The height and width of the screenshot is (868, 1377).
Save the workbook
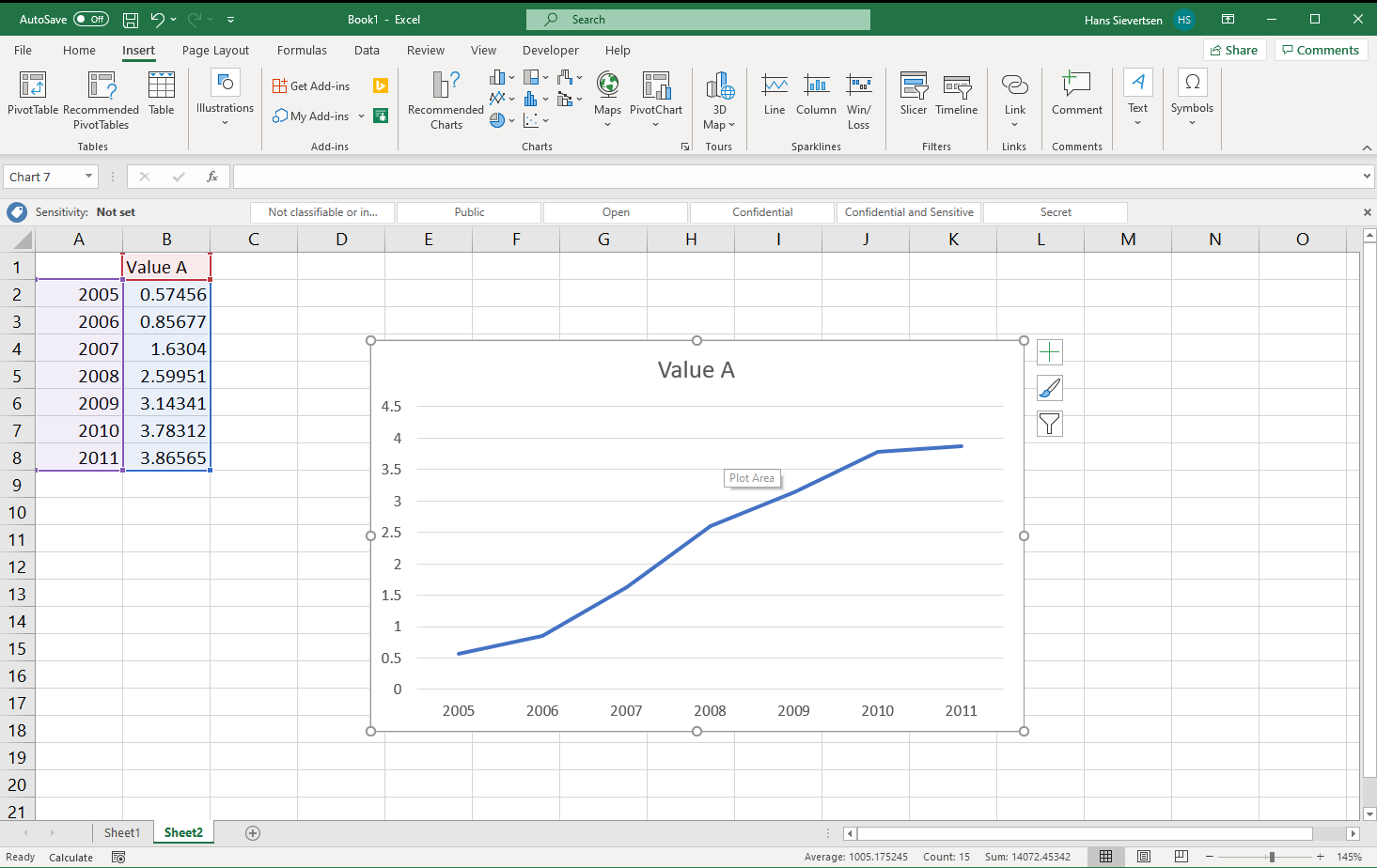pyautogui.click(x=131, y=19)
